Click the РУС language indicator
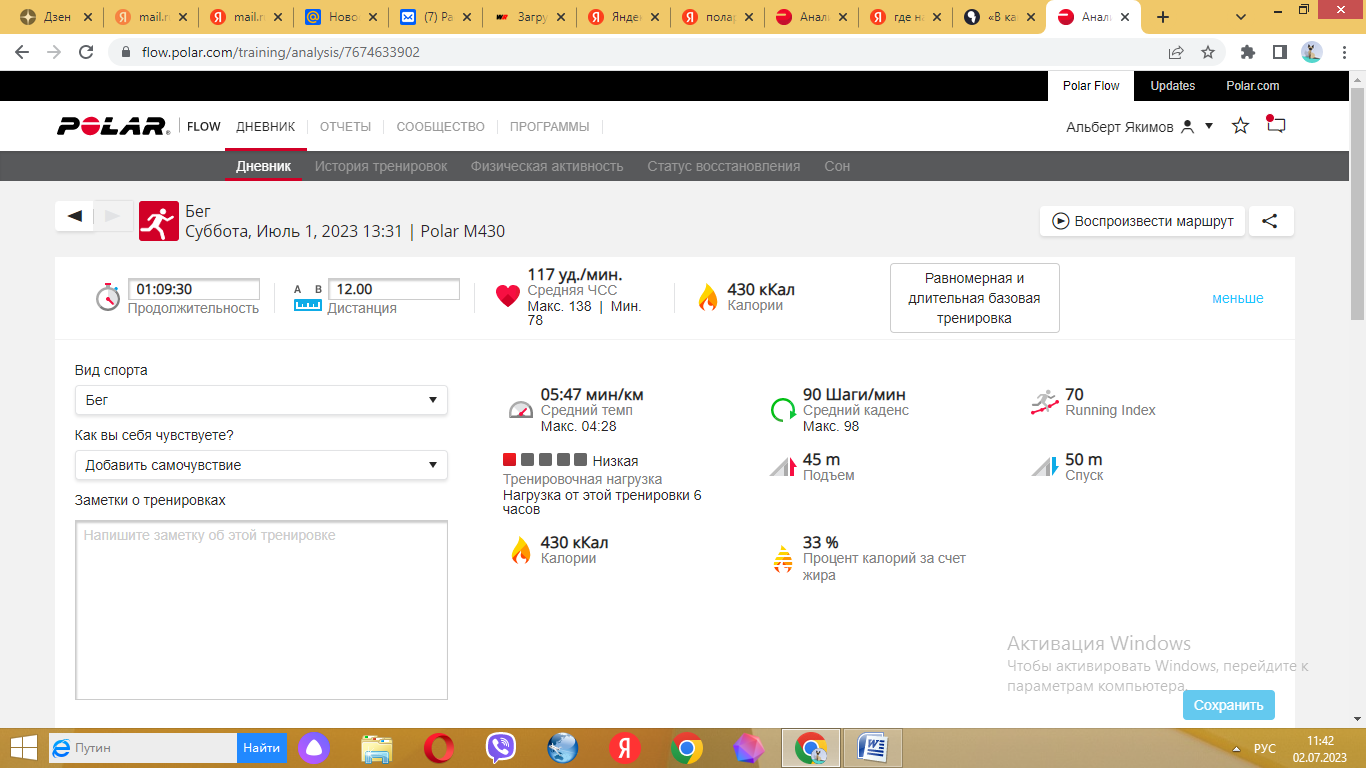 [x=1264, y=748]
